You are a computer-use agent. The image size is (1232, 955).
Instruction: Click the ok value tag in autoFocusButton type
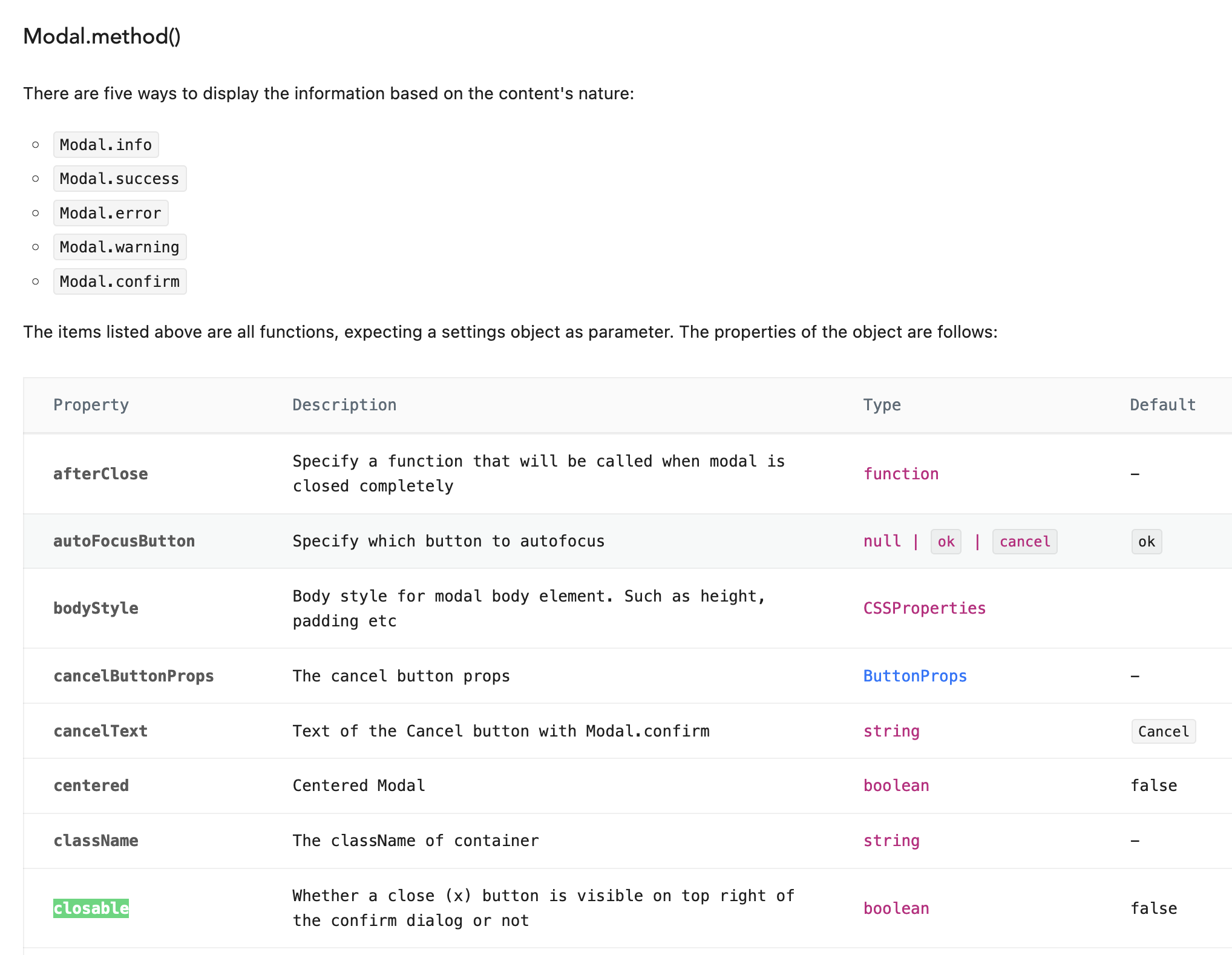945,541
